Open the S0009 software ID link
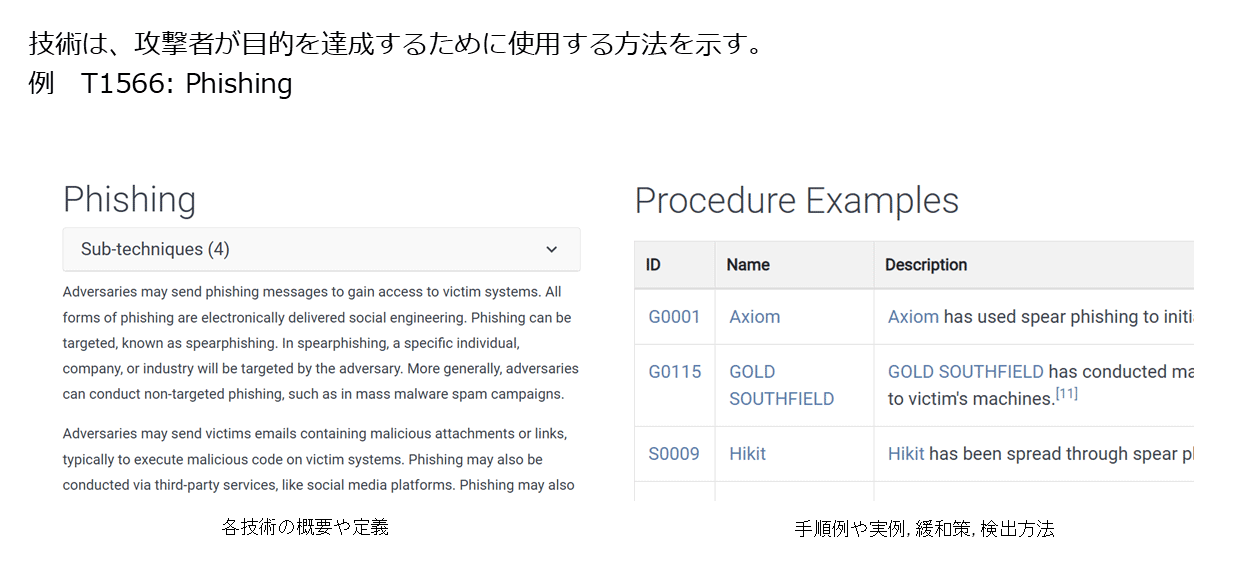 pos(674,454)
